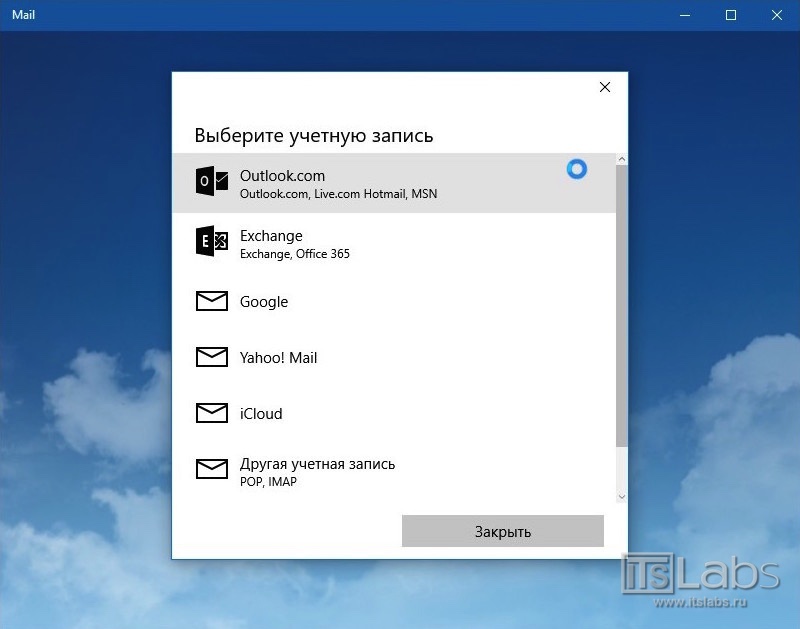Close the account selection dialog with X

[605, 87]
